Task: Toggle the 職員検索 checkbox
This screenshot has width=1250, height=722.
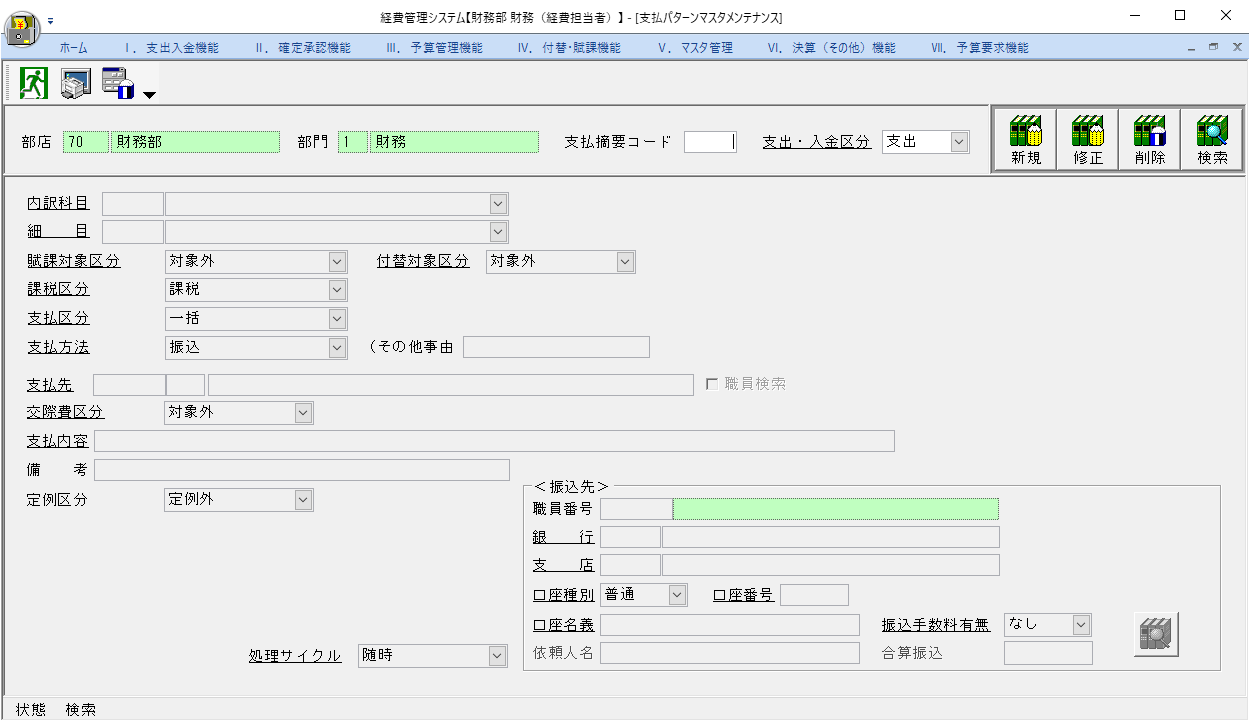Action: coord(712,384)
